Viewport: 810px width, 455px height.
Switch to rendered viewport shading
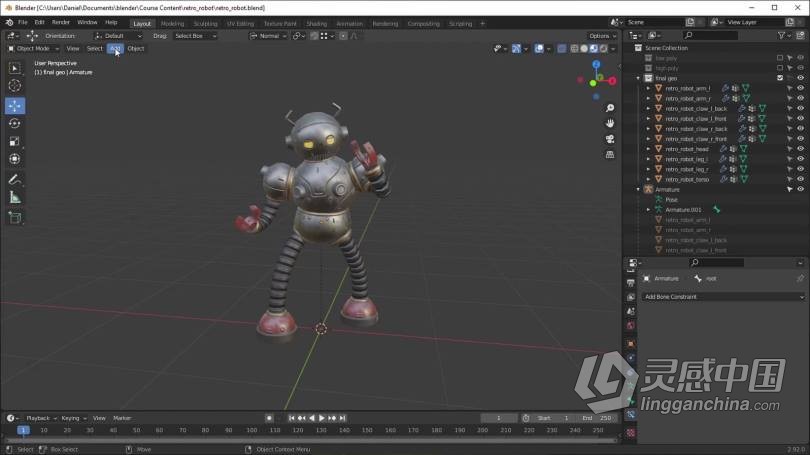[603, 49]
